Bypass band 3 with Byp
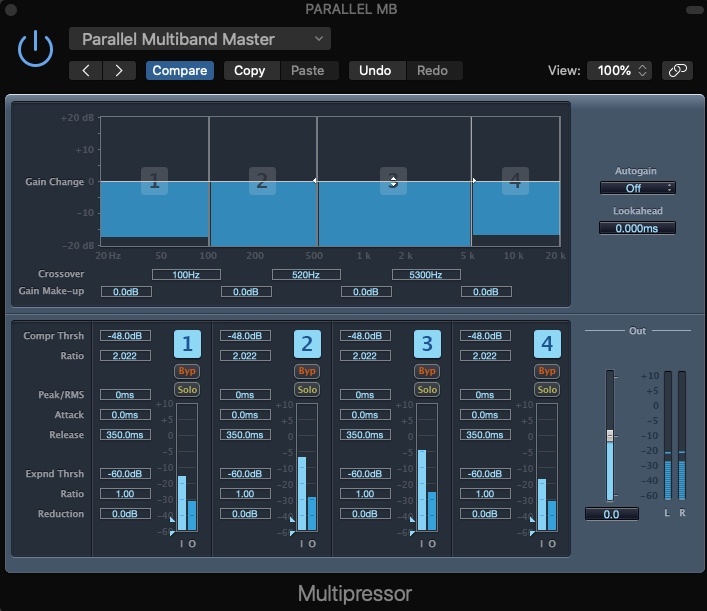The image size is (707, 611). 427,371
